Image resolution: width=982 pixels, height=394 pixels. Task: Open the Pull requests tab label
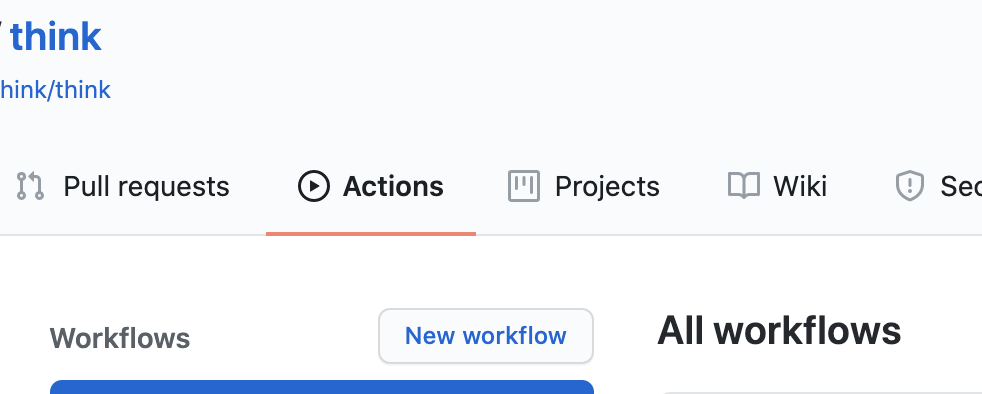click(x=147, y=187)
